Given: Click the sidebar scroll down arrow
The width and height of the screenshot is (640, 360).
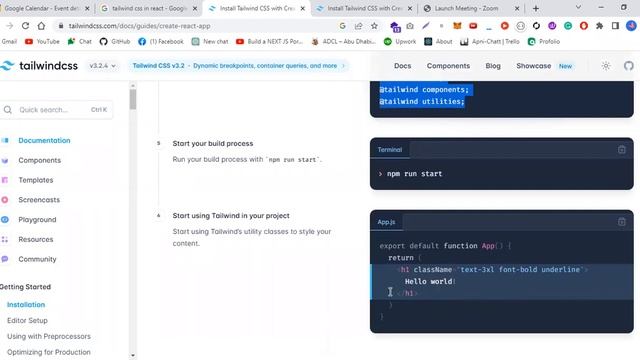Looking at the screenshot, I should point(133,356).
